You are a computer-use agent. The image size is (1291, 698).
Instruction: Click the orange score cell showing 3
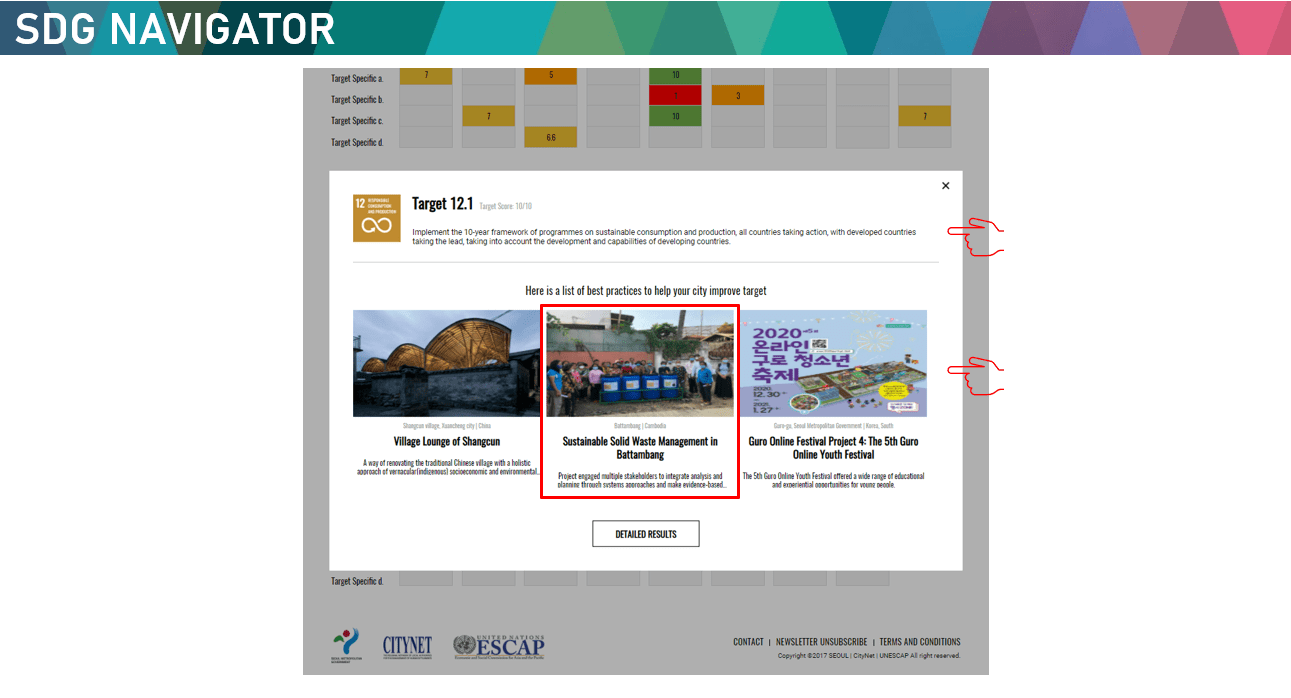(738, 96)
